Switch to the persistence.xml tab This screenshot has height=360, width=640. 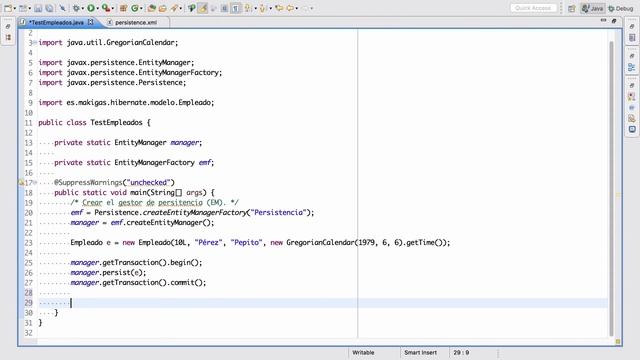(x=136, y=22)
